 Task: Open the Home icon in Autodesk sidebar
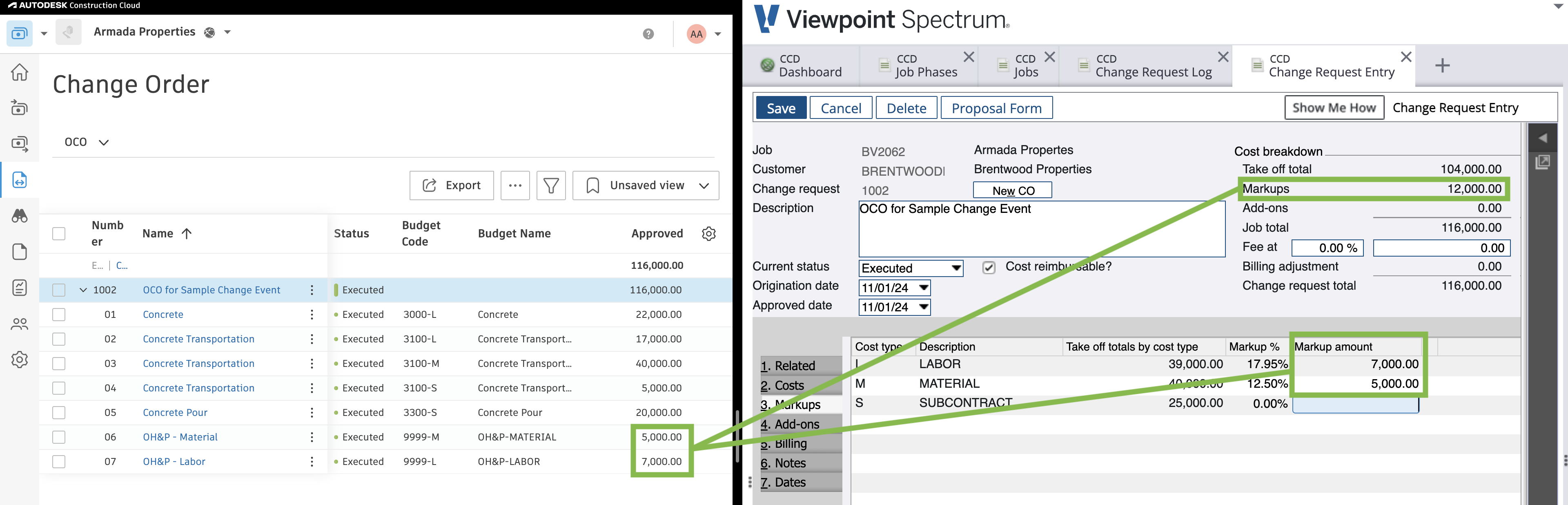[x=20, y=72]
